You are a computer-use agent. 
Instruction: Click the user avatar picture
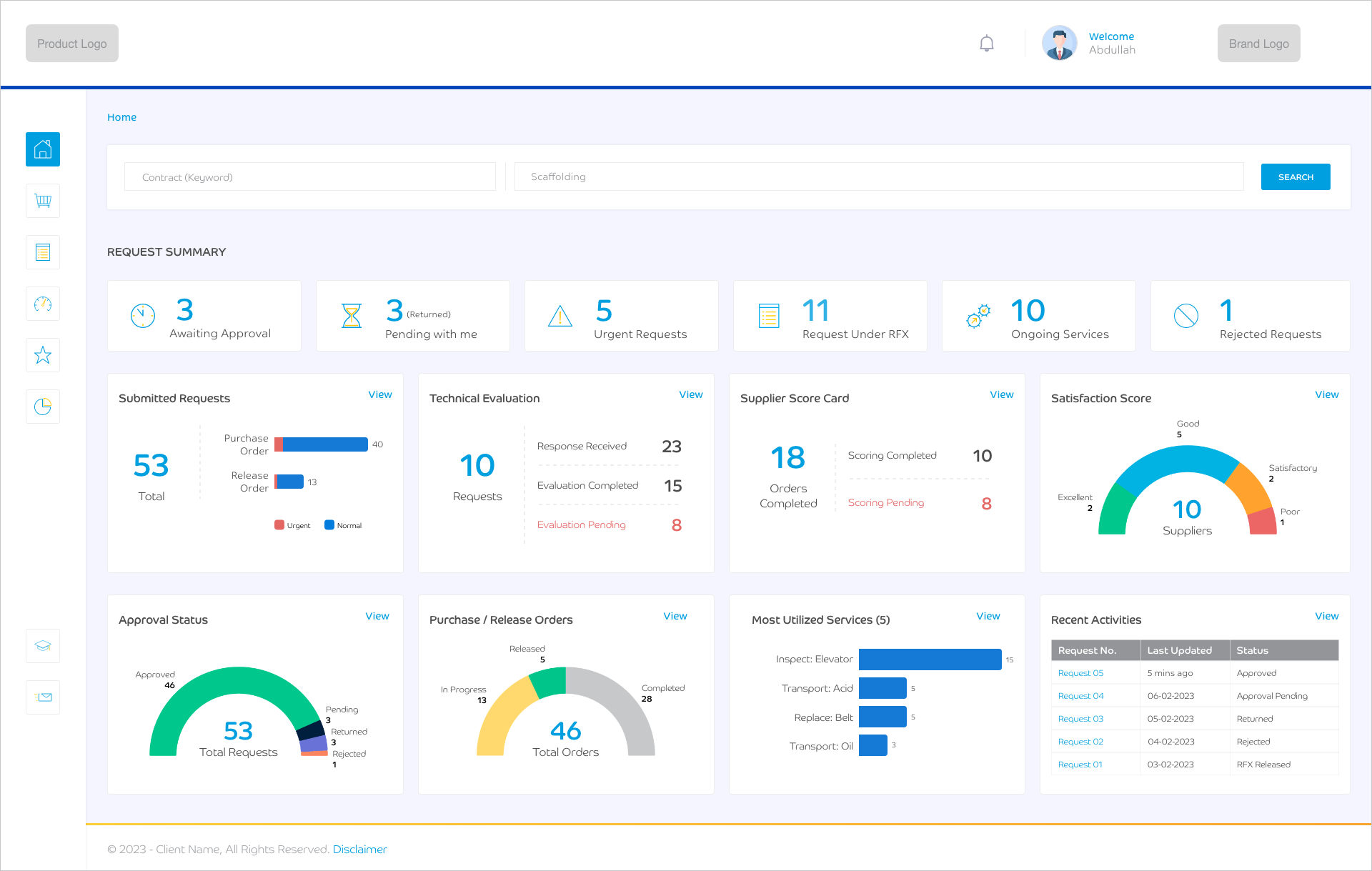click(x=1059, y=44)
